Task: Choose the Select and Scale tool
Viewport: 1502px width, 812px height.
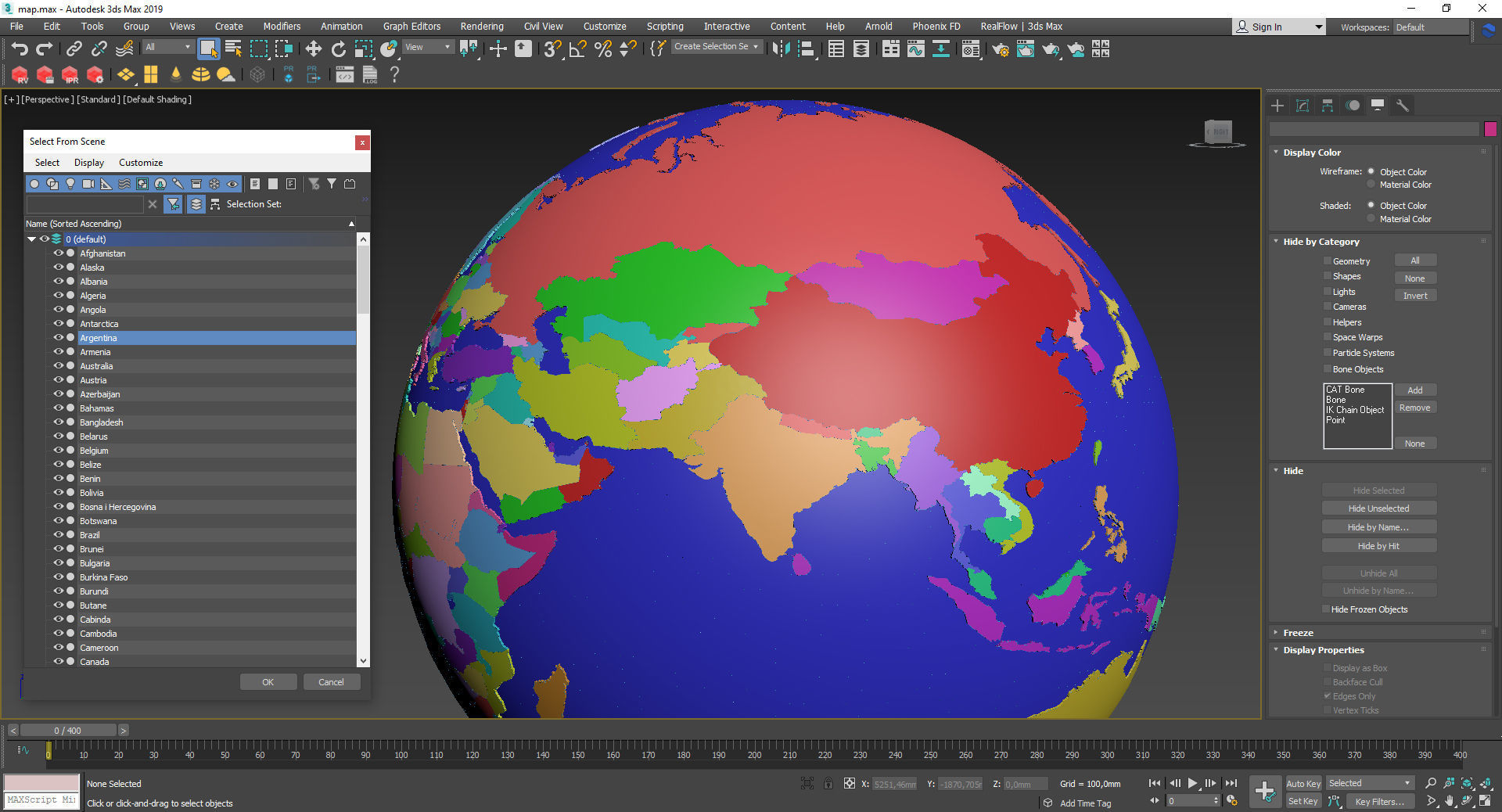Action: click(364, 49)
